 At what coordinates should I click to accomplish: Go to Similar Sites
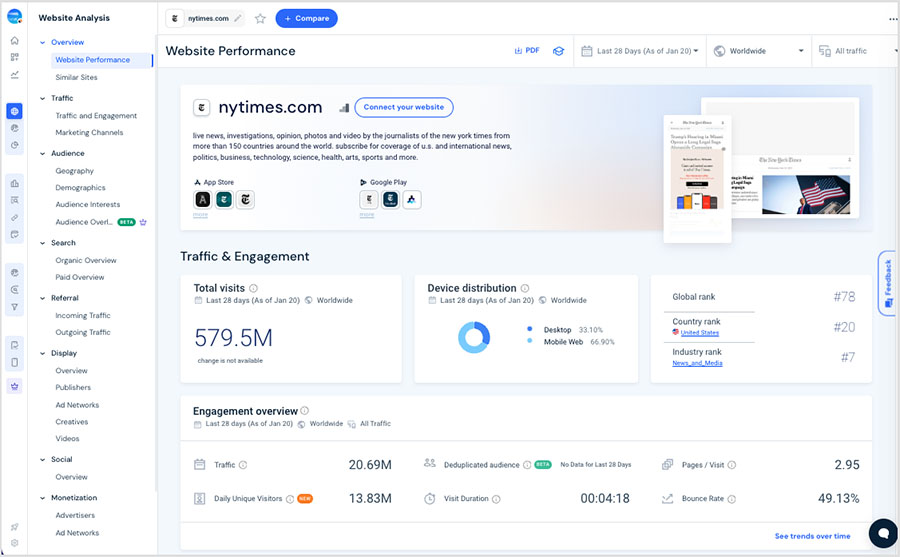76,77
